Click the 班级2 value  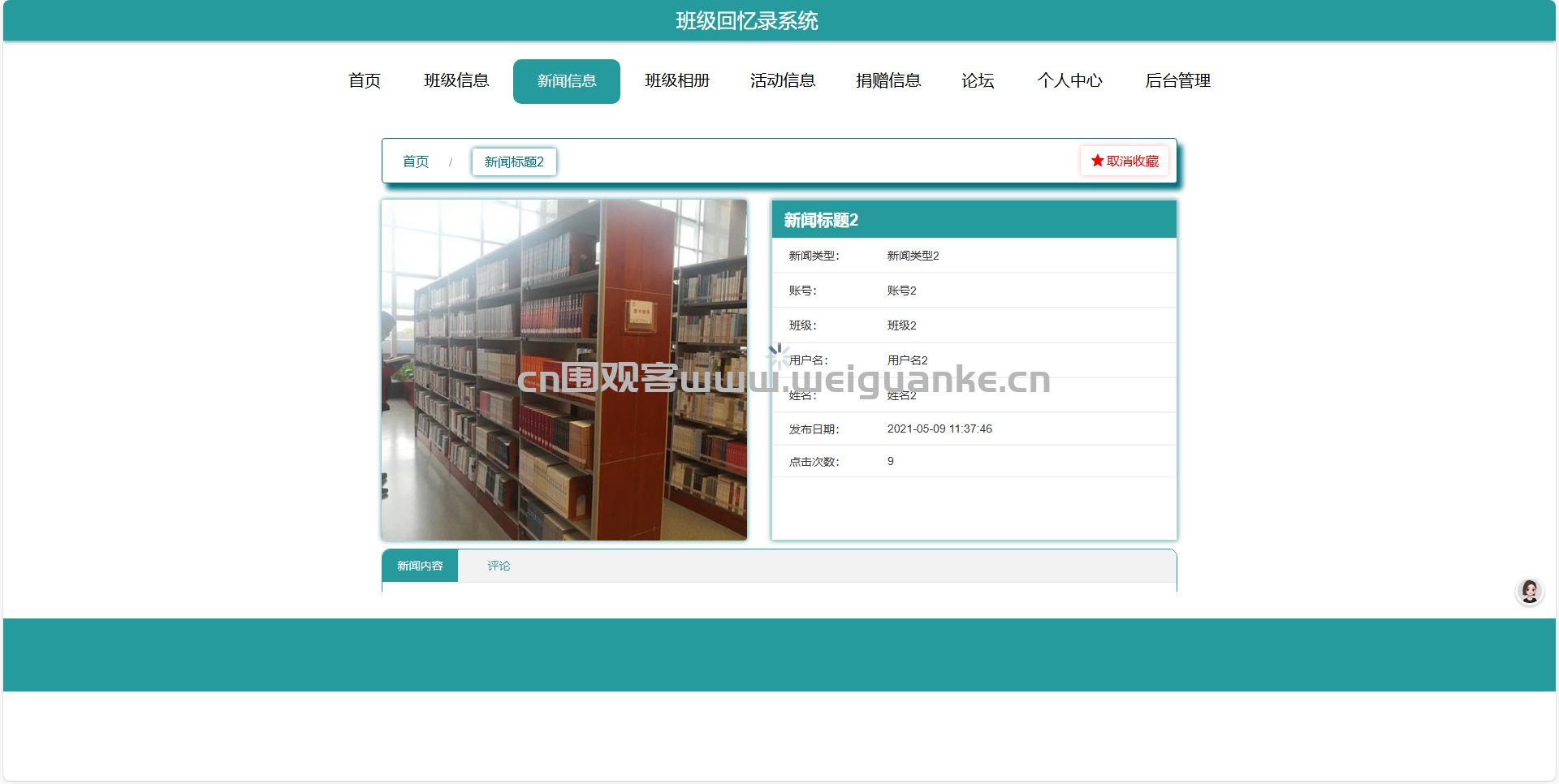click(x=901, y=325)
